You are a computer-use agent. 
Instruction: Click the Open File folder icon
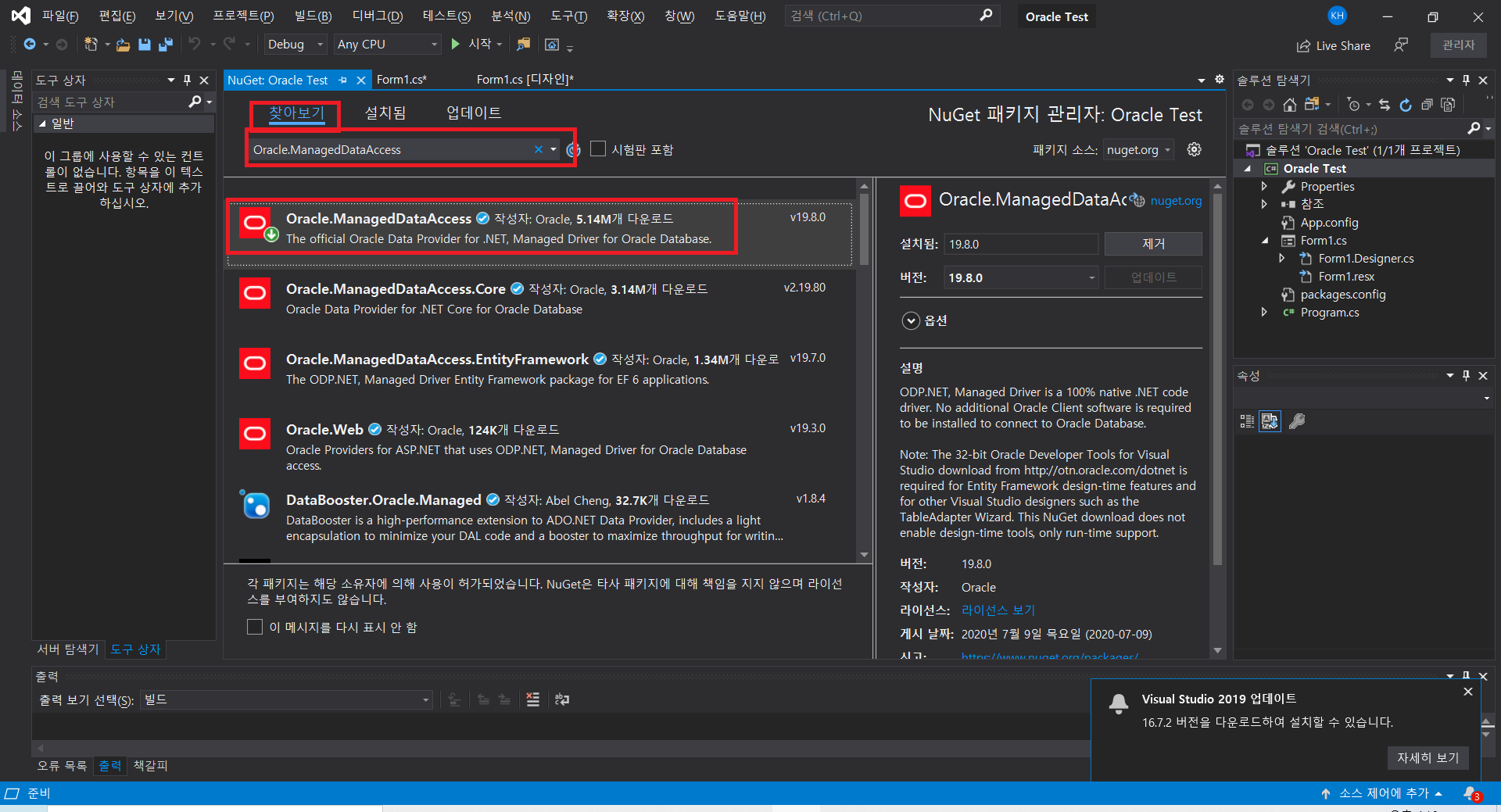(123, 45)
